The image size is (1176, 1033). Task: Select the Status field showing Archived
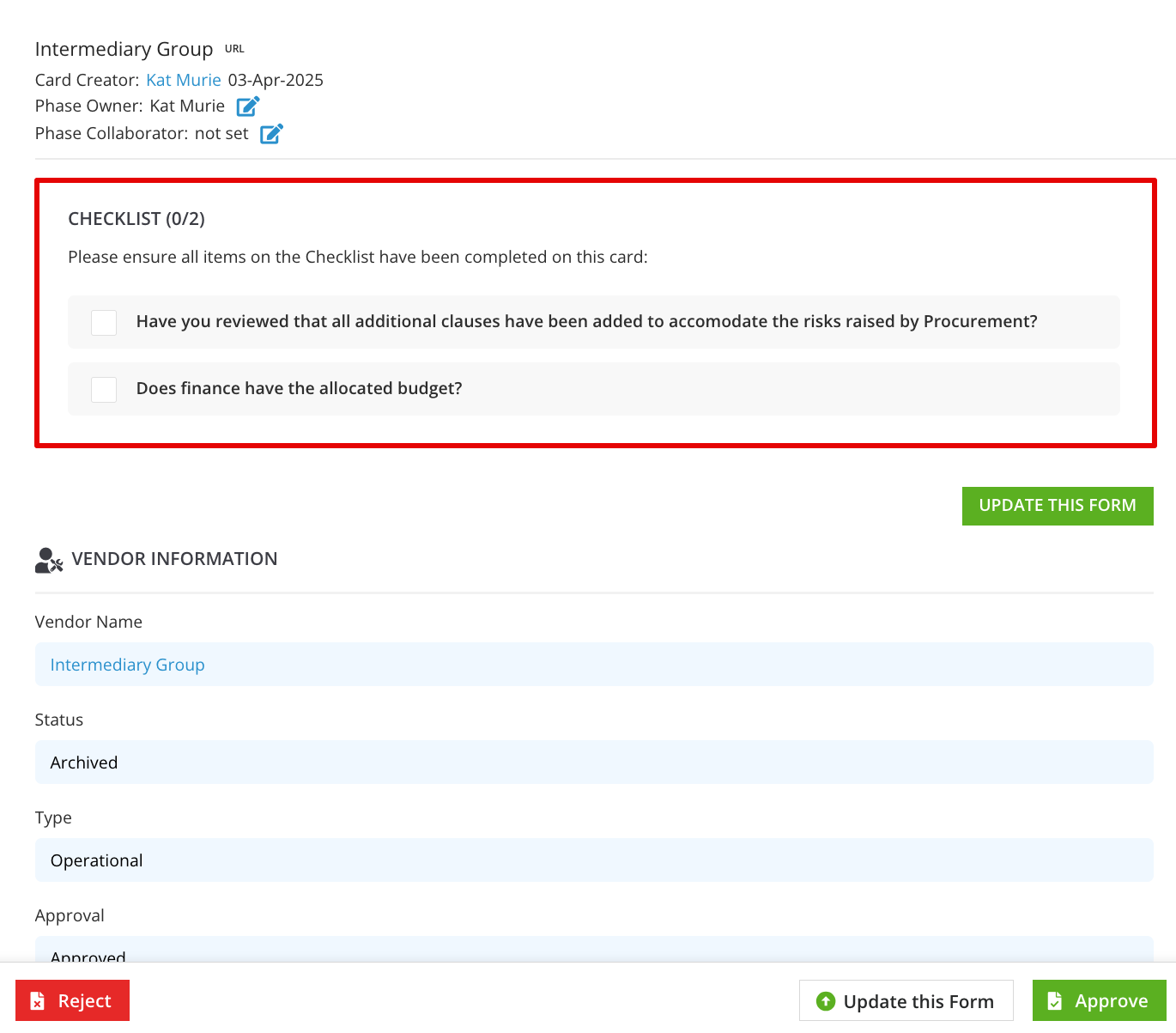(594, 763)
